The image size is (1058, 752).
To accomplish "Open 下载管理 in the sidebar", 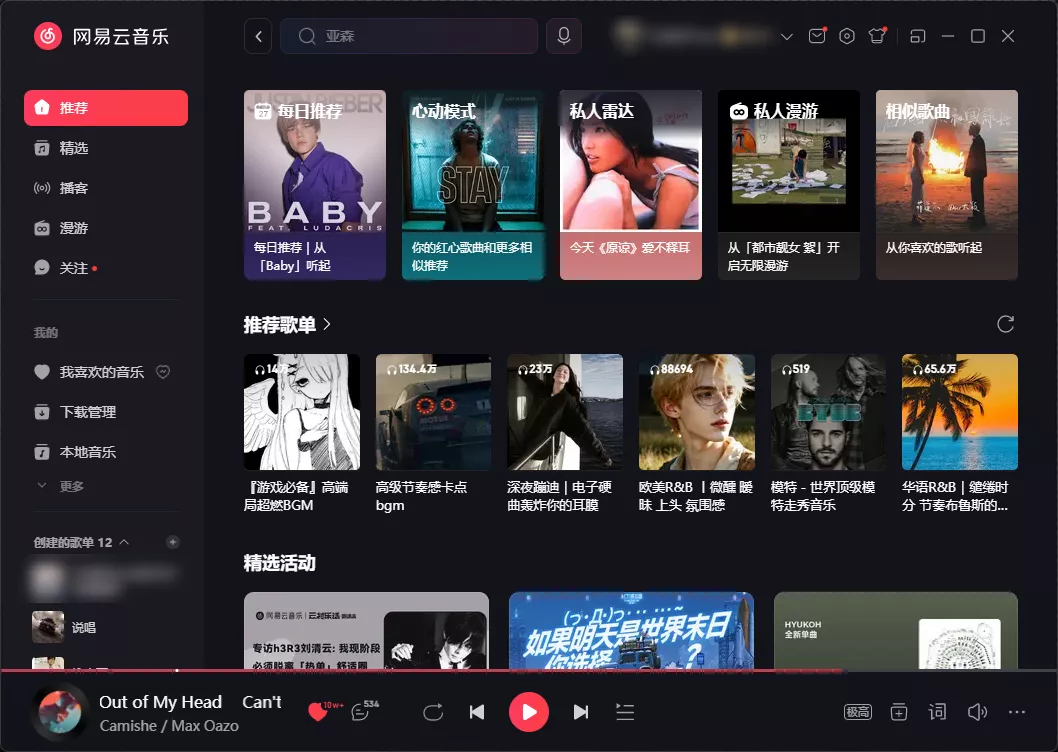I will [x=106, y=412].
